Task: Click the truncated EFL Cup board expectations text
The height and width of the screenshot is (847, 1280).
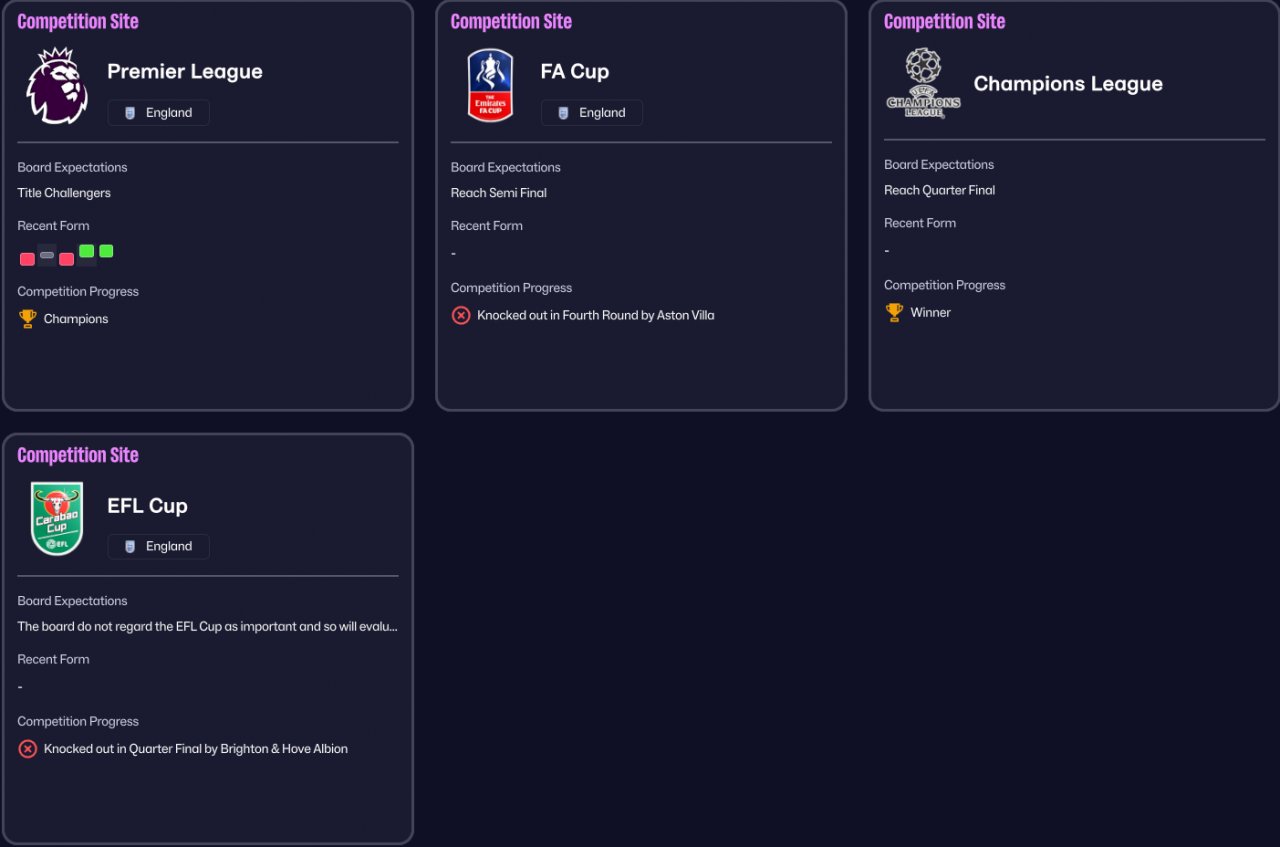Action: click(x=208, y=627)
